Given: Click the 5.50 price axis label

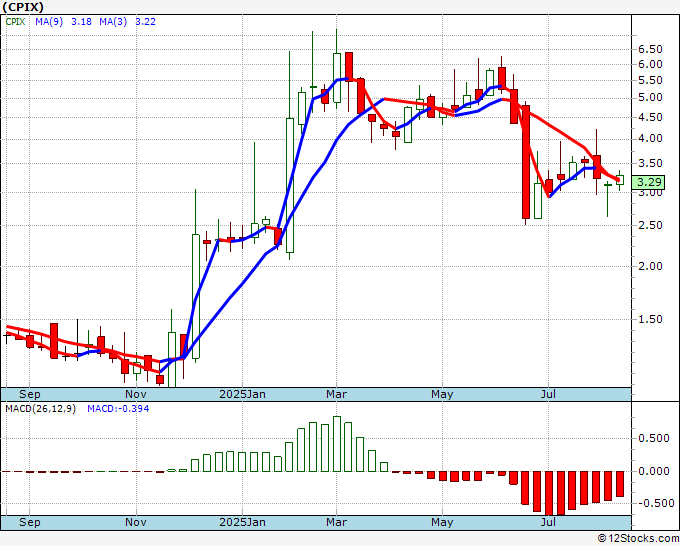Looking at the screenshot, I should [650, 80].
